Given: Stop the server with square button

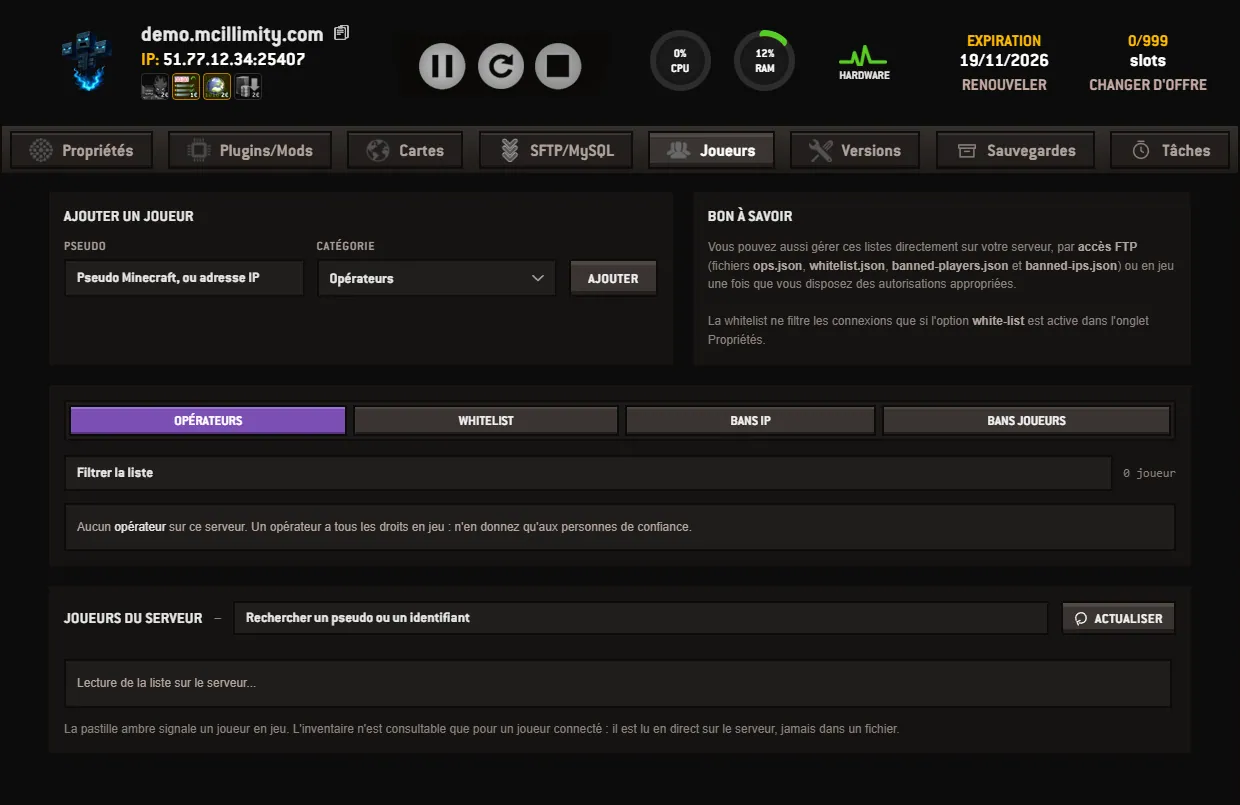Looking at the screenshot, I should pos(558,66).
